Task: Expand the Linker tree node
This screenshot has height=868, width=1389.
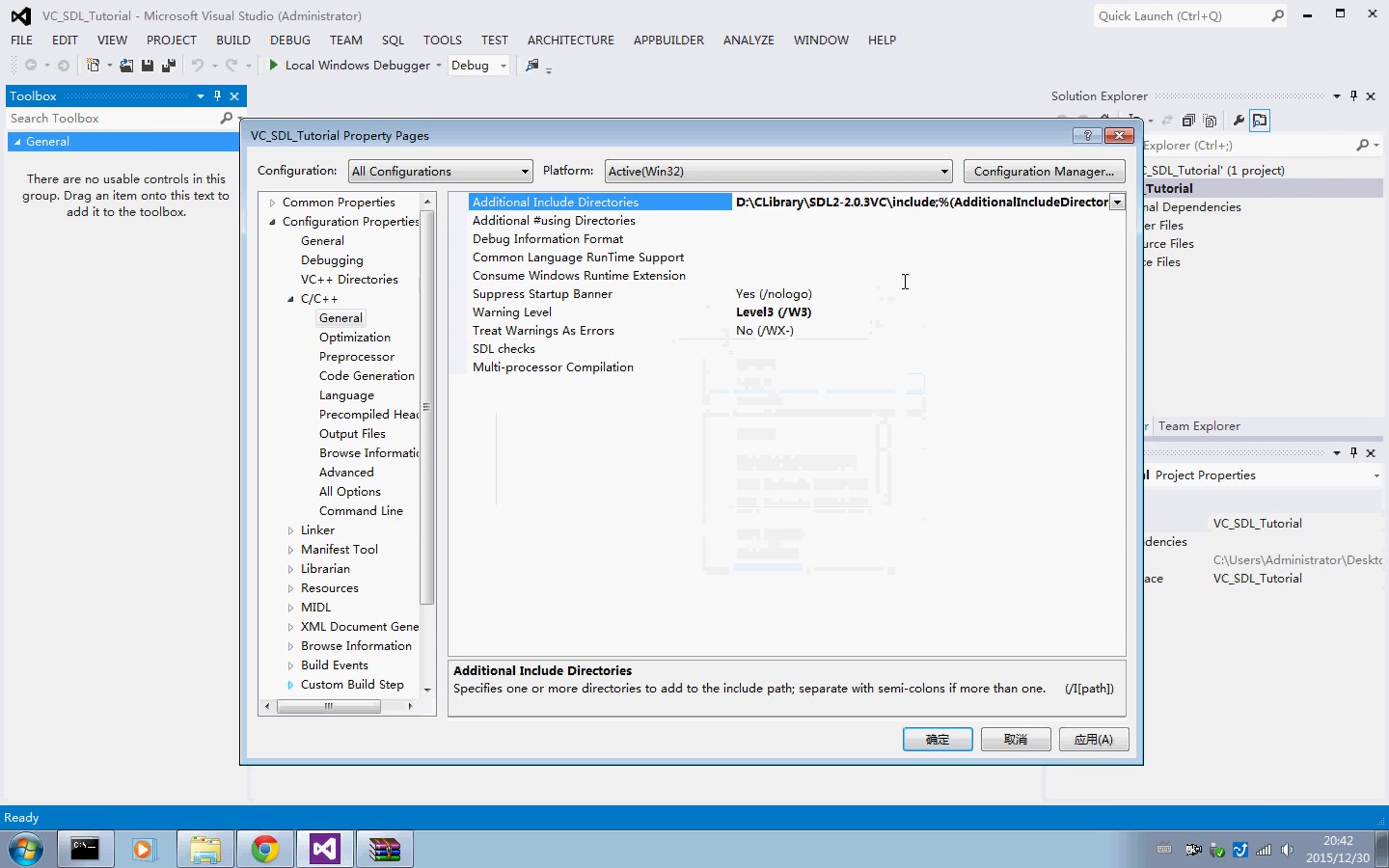Action: 290,530
